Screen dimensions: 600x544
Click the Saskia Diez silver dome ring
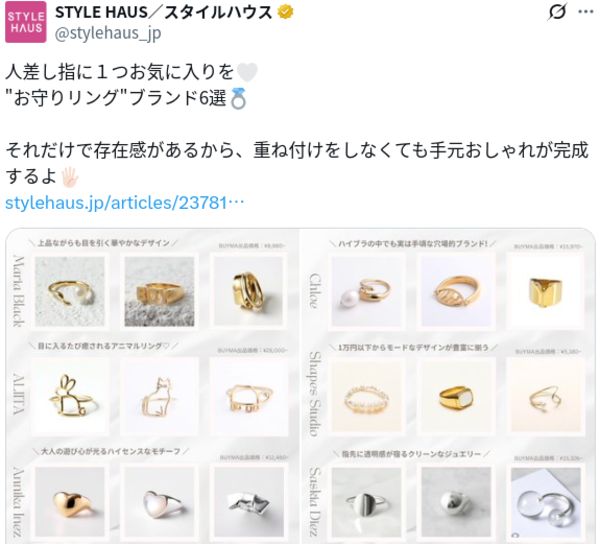[456, 502]
